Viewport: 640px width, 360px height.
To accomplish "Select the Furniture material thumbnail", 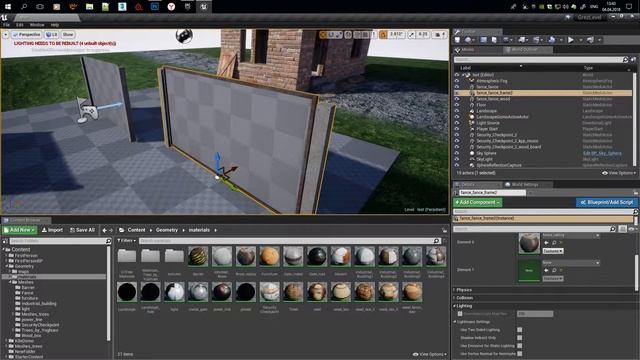I will coord(269,257).
